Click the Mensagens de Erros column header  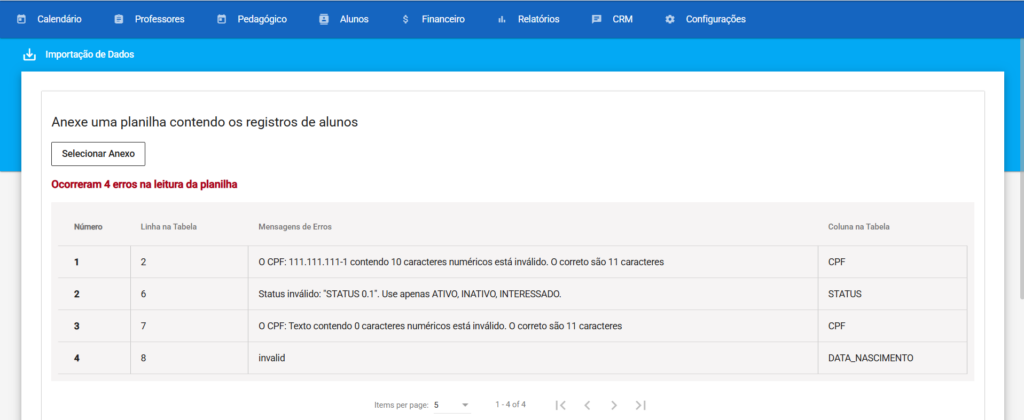(295, 227)
